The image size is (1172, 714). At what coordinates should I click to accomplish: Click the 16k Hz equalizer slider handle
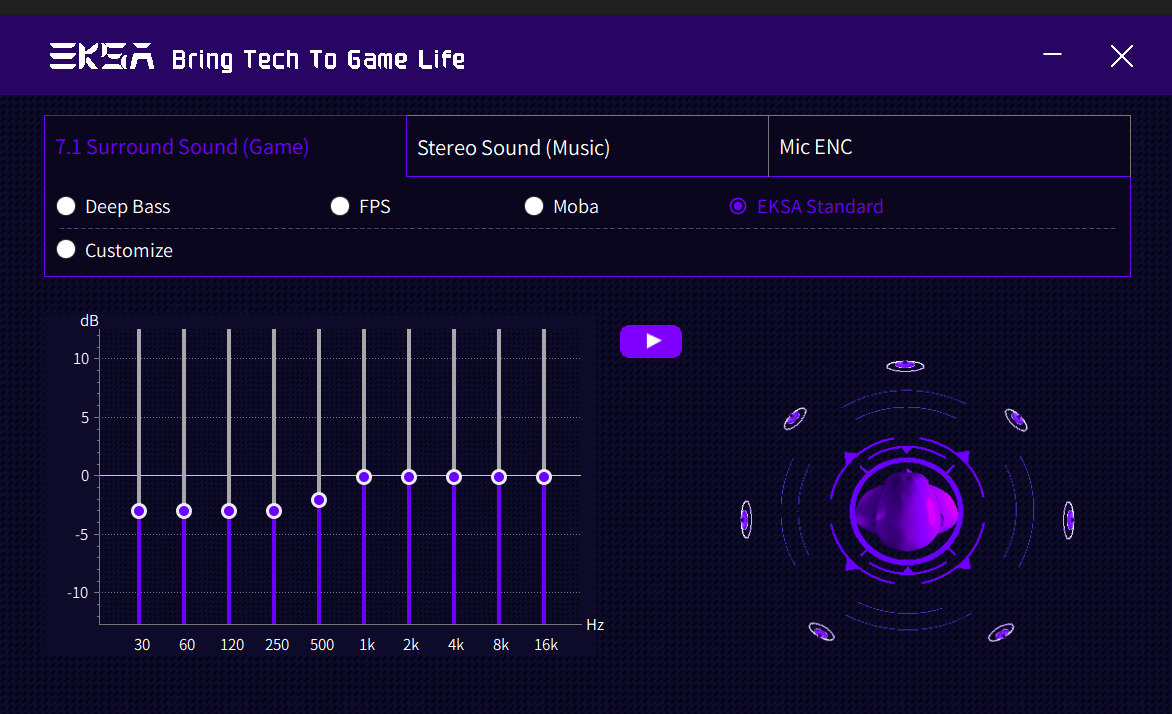pos(544,477)
